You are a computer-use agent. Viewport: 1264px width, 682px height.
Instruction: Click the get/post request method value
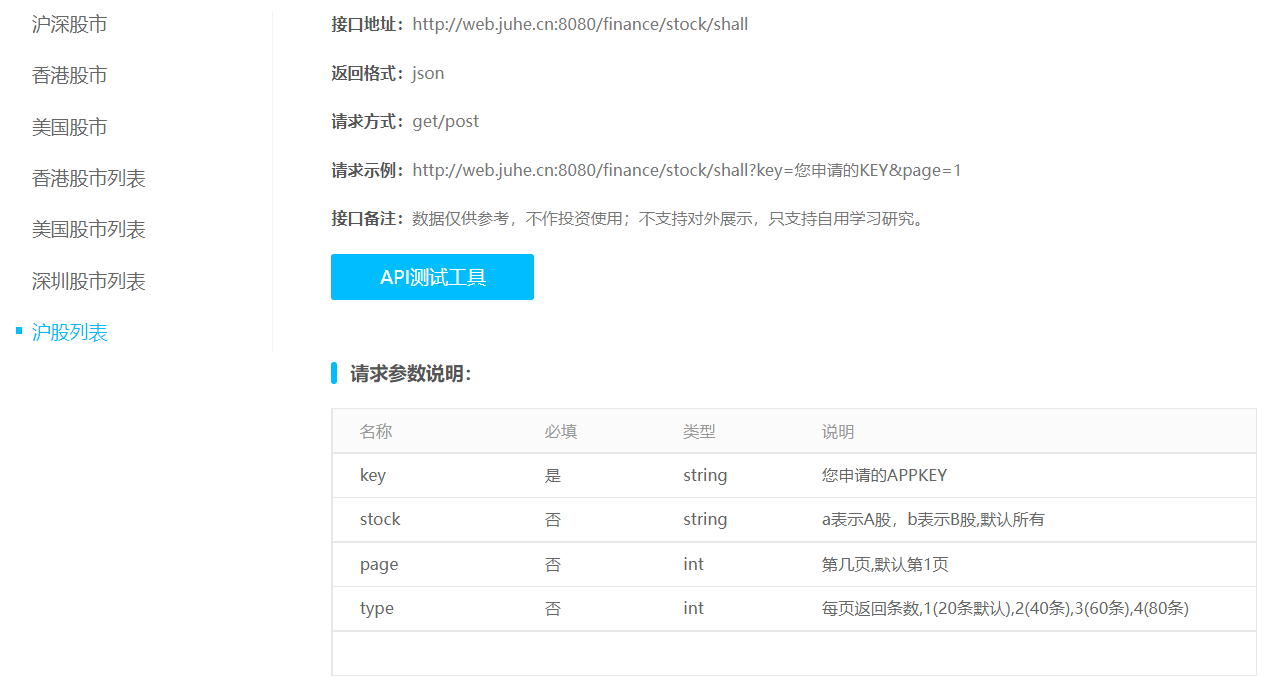tap(446, 121)
